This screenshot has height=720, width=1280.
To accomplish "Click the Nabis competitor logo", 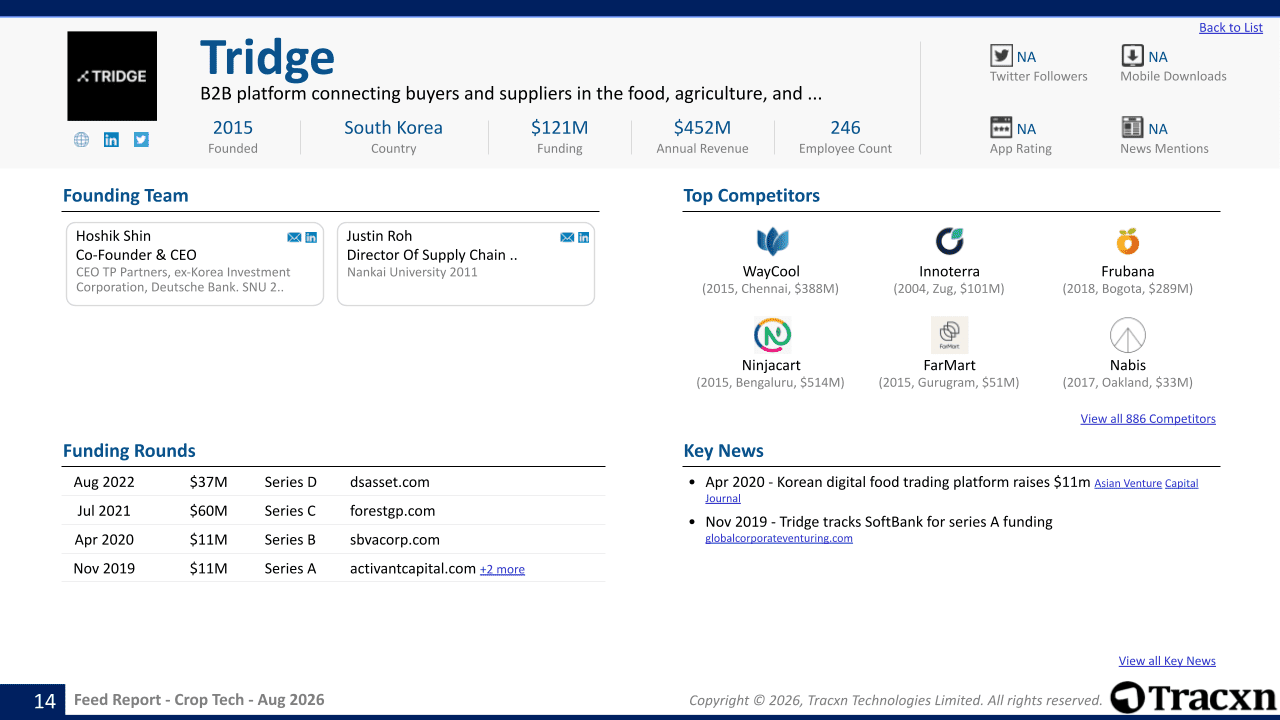I will [1128, 335].
